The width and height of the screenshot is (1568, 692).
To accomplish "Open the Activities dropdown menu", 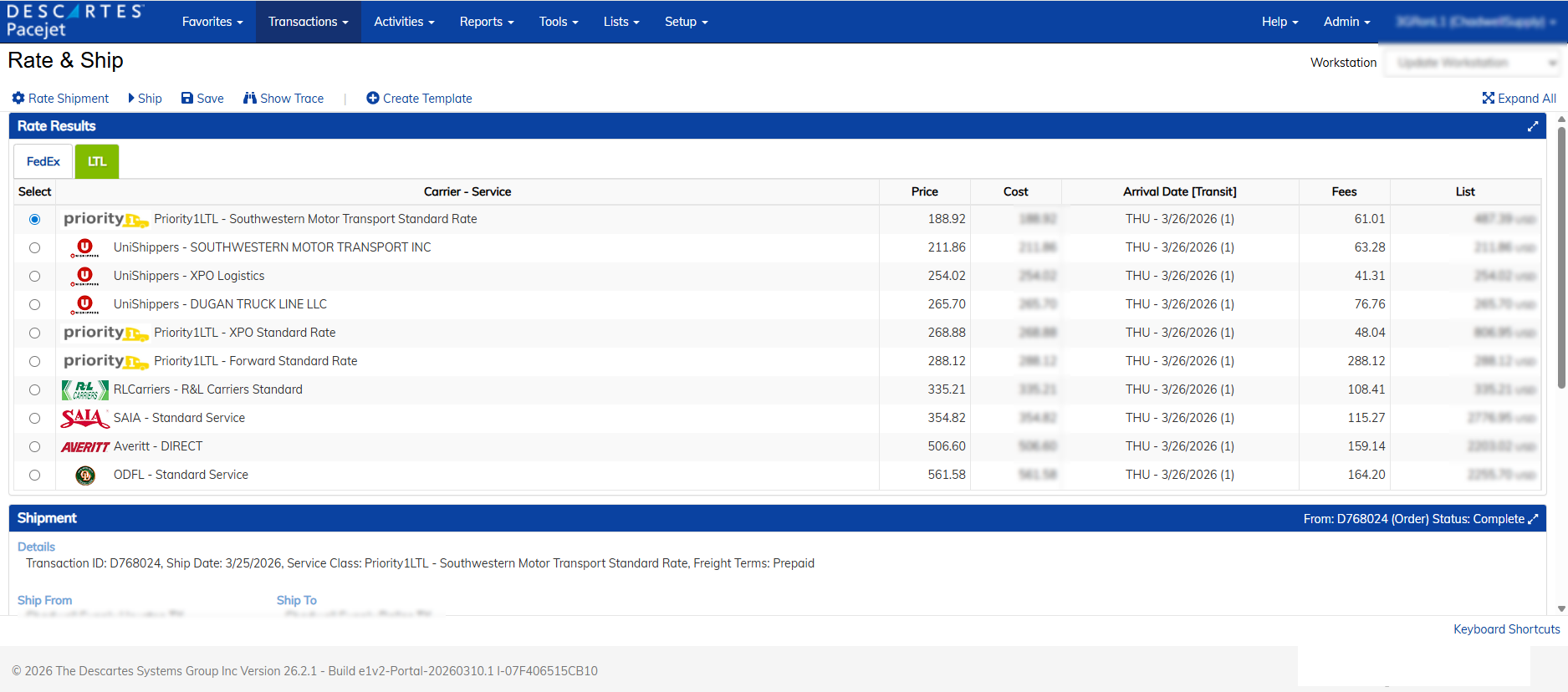I will 404,22.
